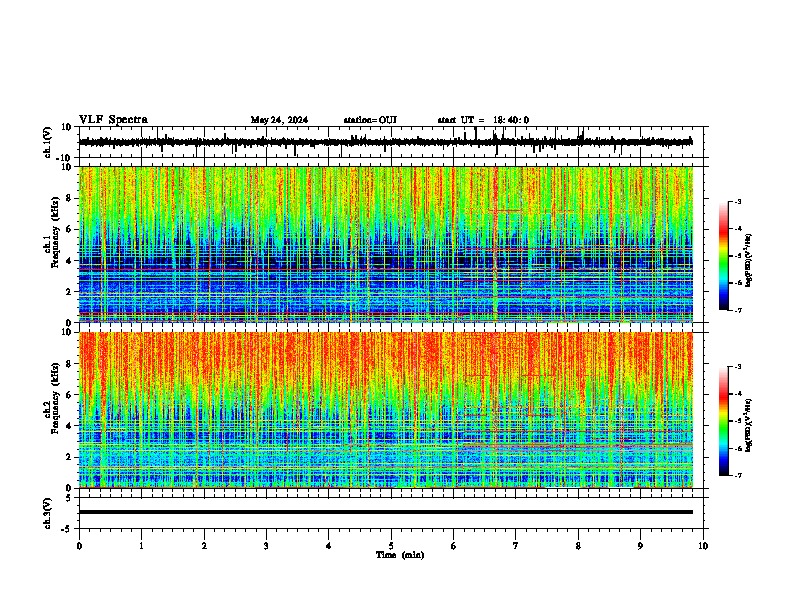Click the "1" tick on the time axis
Image resolution: width=792 pixels, height=612 pixels.
(x=141, y=546)
